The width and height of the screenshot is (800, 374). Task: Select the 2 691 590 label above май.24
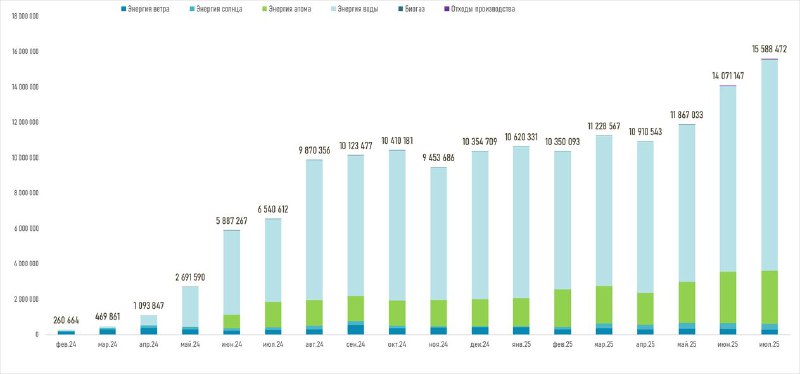[190, 278]
